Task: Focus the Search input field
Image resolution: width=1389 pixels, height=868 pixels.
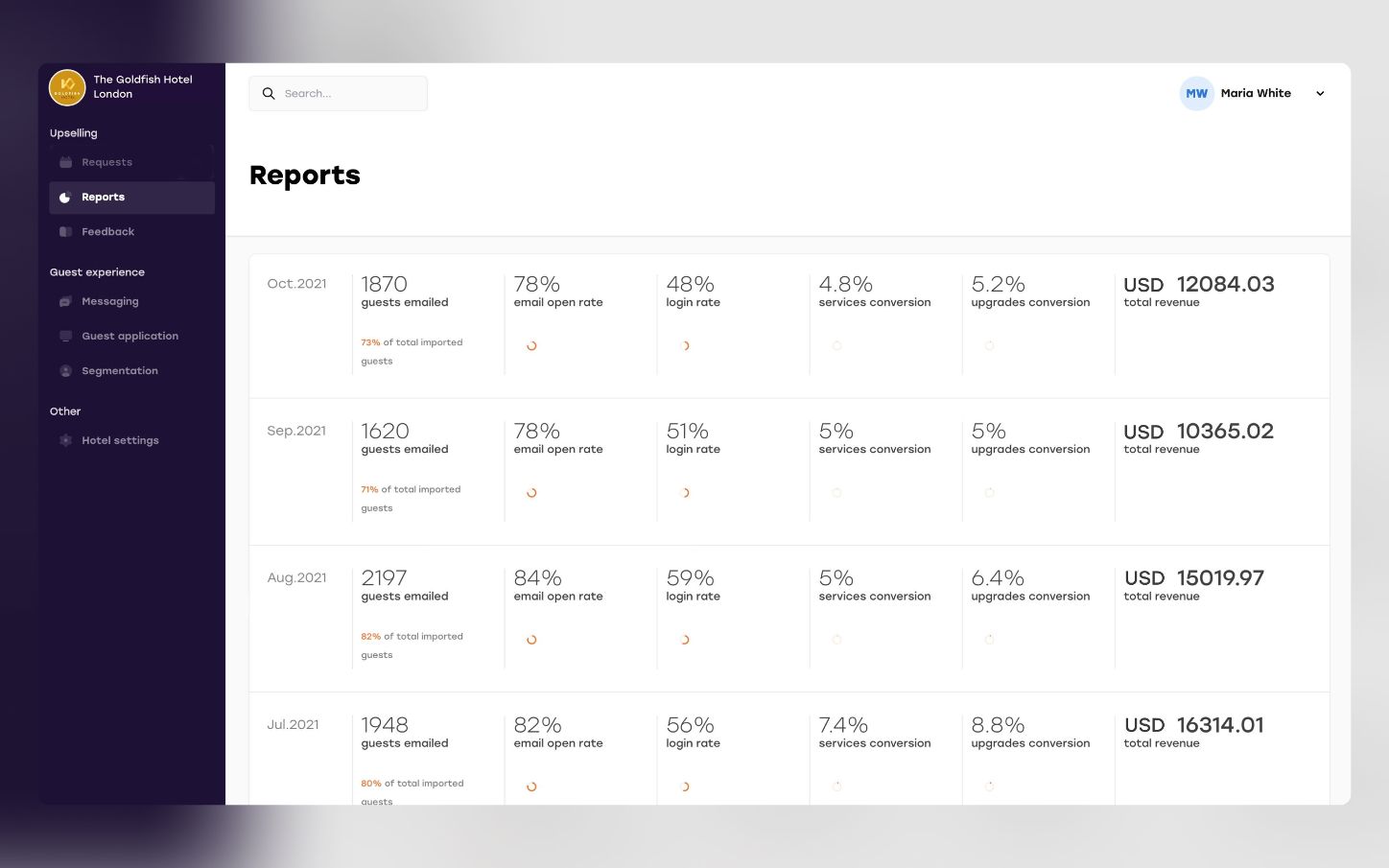Action: [x=338, y=94]
